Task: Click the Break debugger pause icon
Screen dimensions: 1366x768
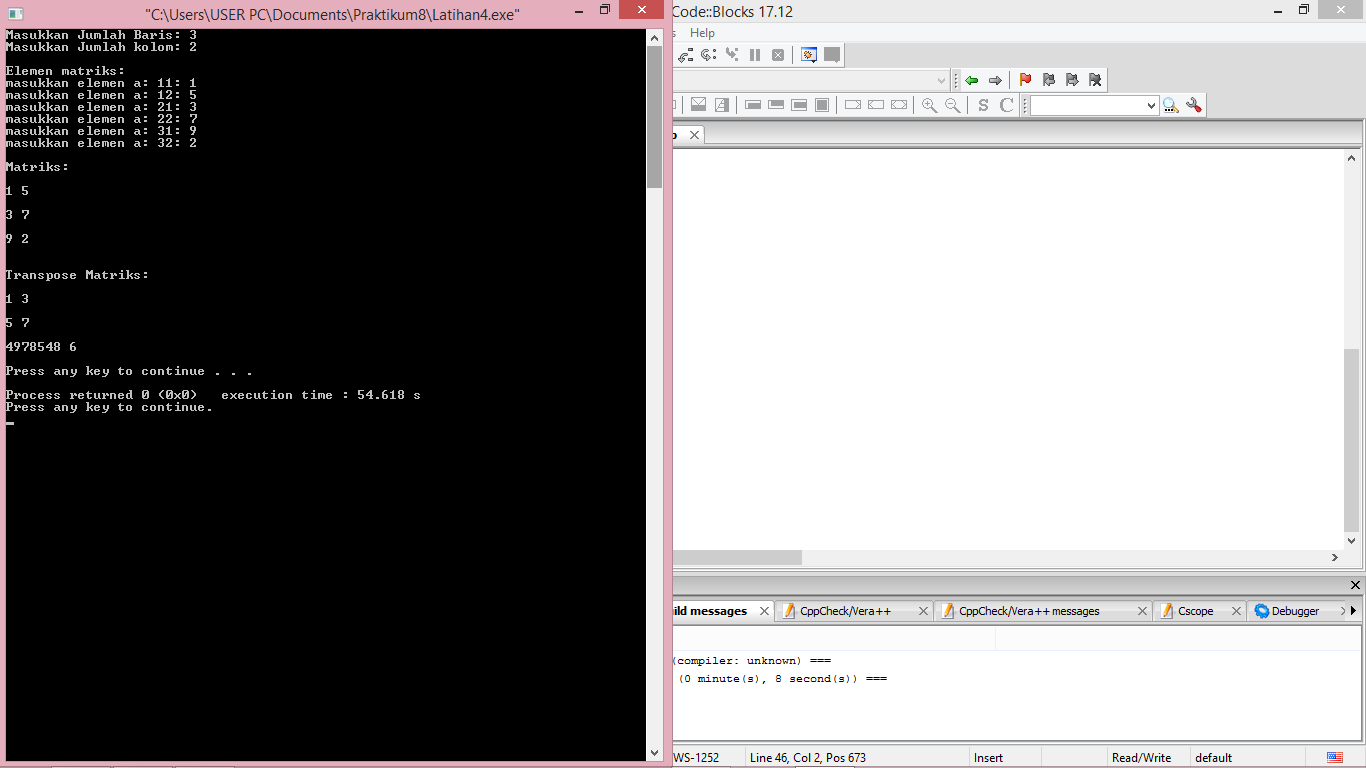Action: click(x=755, y=55)
